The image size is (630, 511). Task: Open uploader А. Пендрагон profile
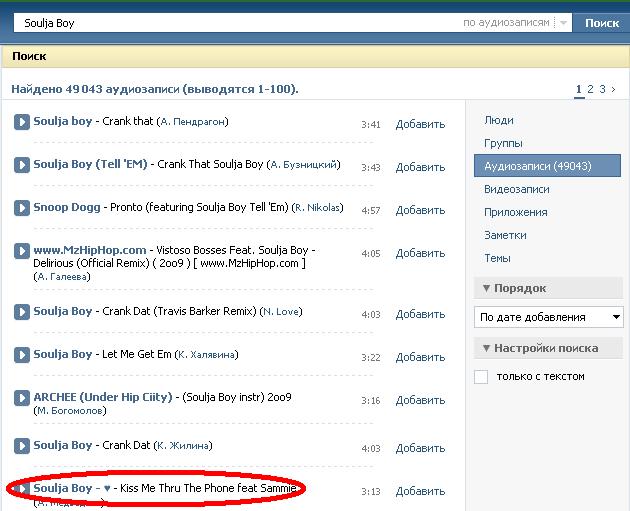coord(193,122)
